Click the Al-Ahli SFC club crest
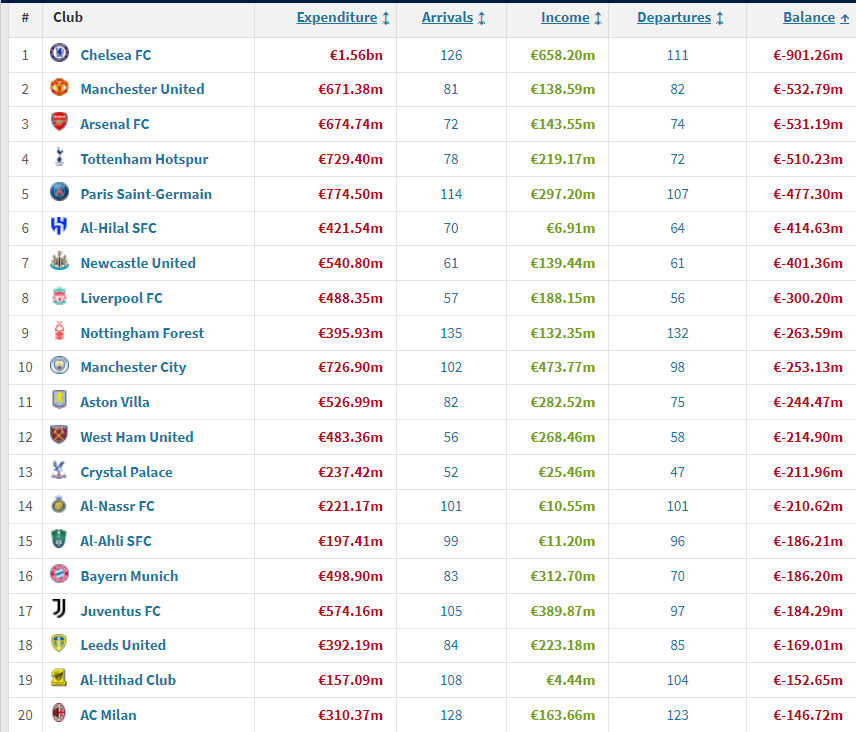The height and width of the screenshot is (732, 856). click(x=59, y=539)
